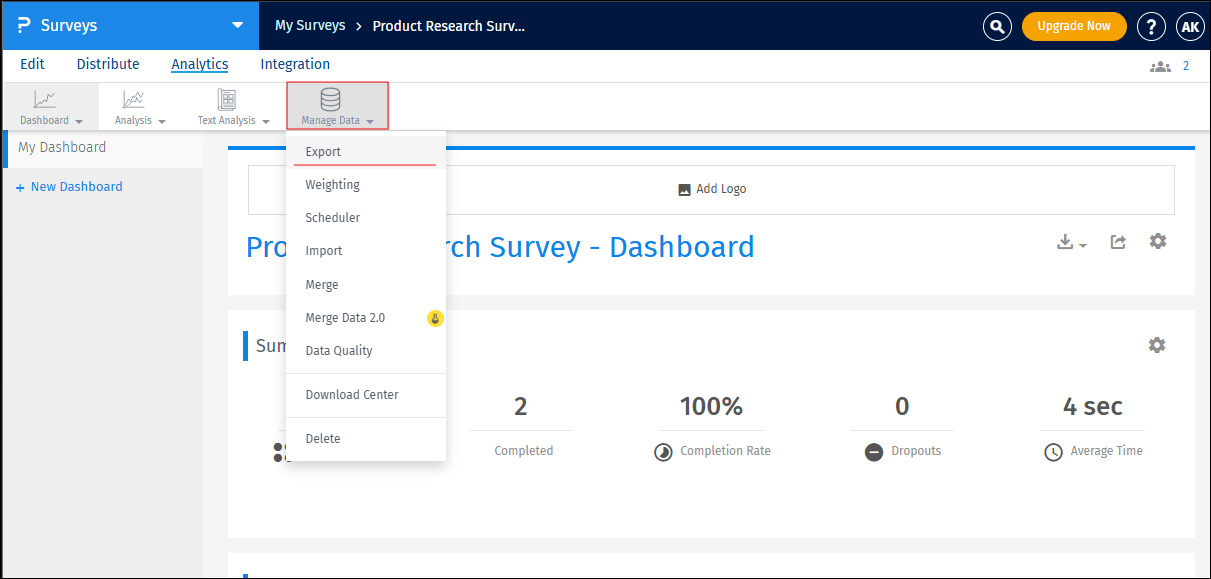The image size is (1211, 579).
Task: Click the Upgrade Now button
Action: click(1074, 26)
